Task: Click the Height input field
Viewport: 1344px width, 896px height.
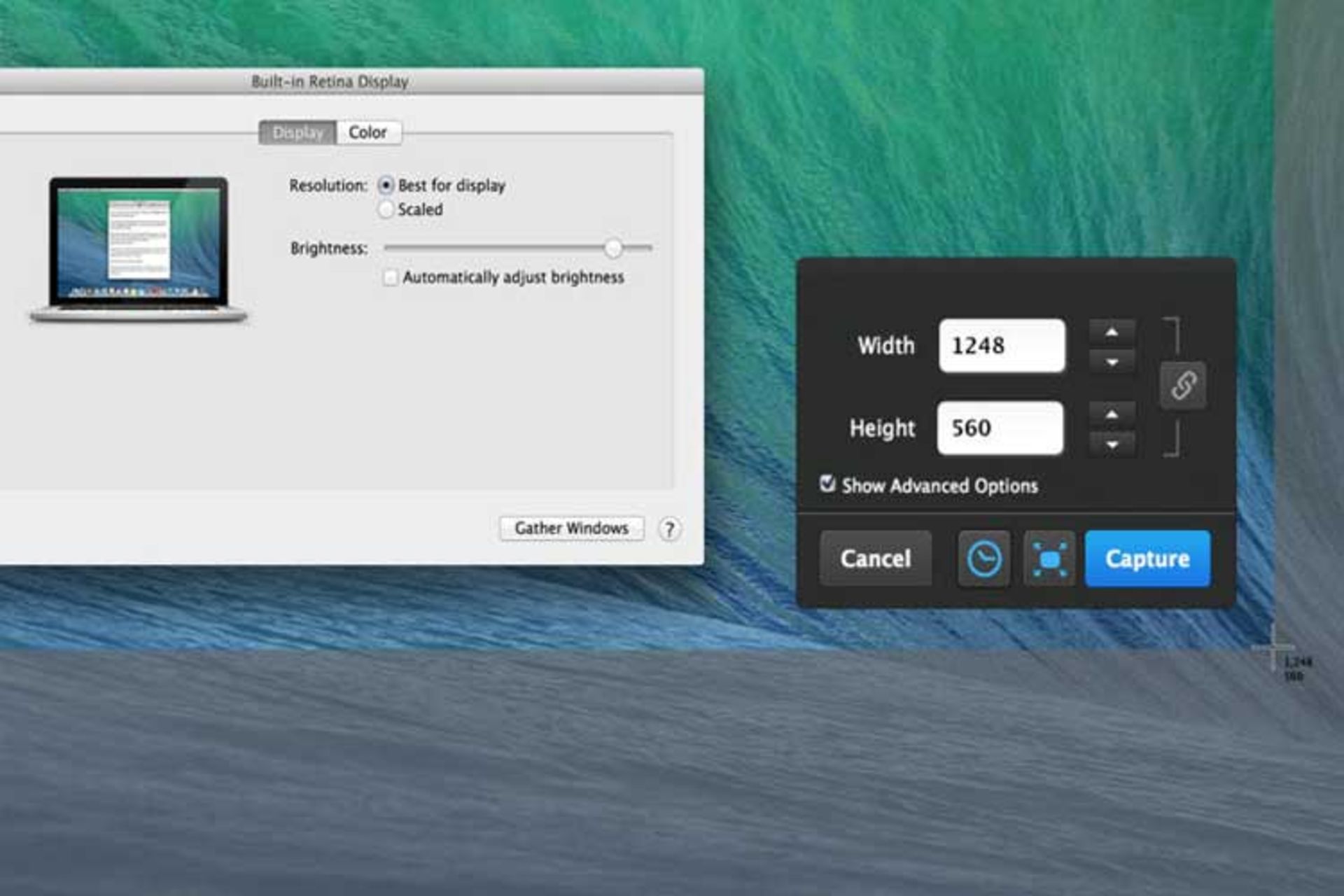Action: pos(1000,428)
